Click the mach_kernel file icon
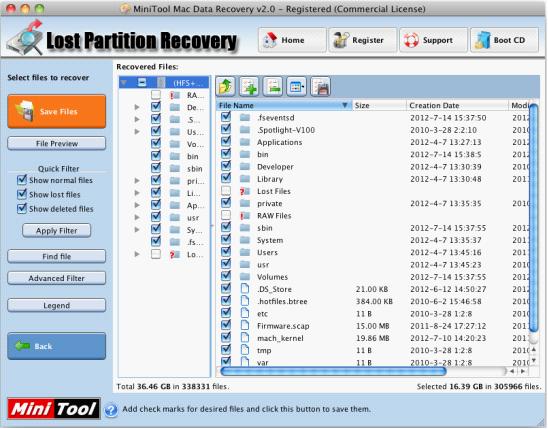 click(245, 338)
